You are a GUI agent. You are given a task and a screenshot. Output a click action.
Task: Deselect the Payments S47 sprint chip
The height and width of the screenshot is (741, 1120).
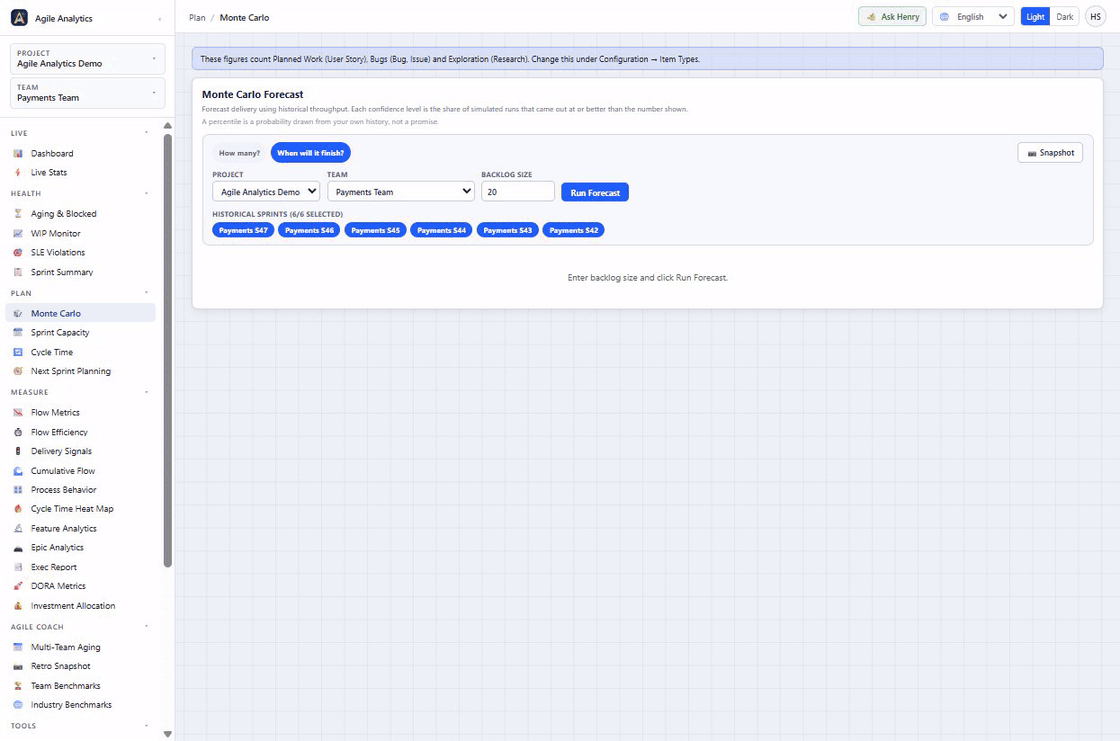tap(243, 230)
